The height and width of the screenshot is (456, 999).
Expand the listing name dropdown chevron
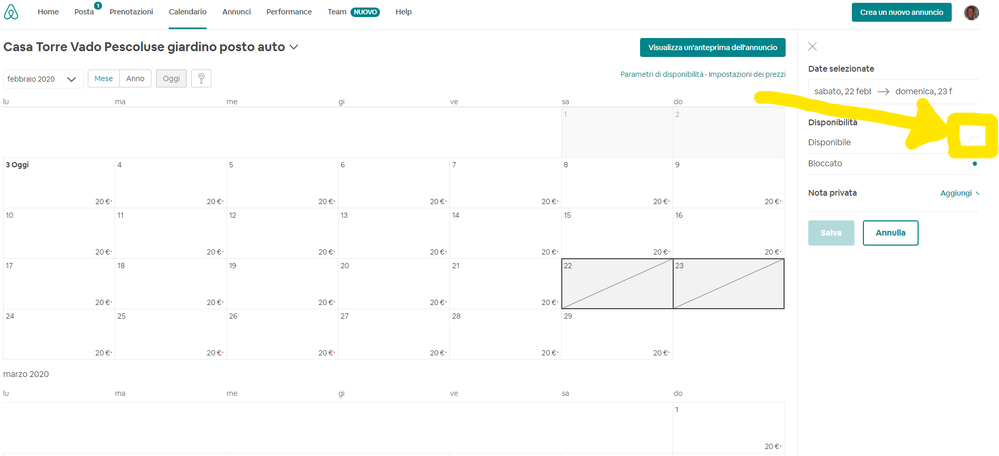[294, 47]
